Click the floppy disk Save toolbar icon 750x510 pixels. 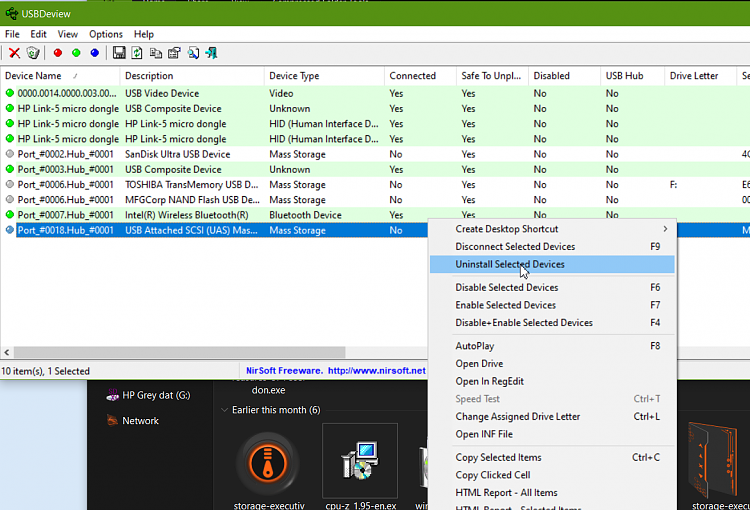coord(119,53)
